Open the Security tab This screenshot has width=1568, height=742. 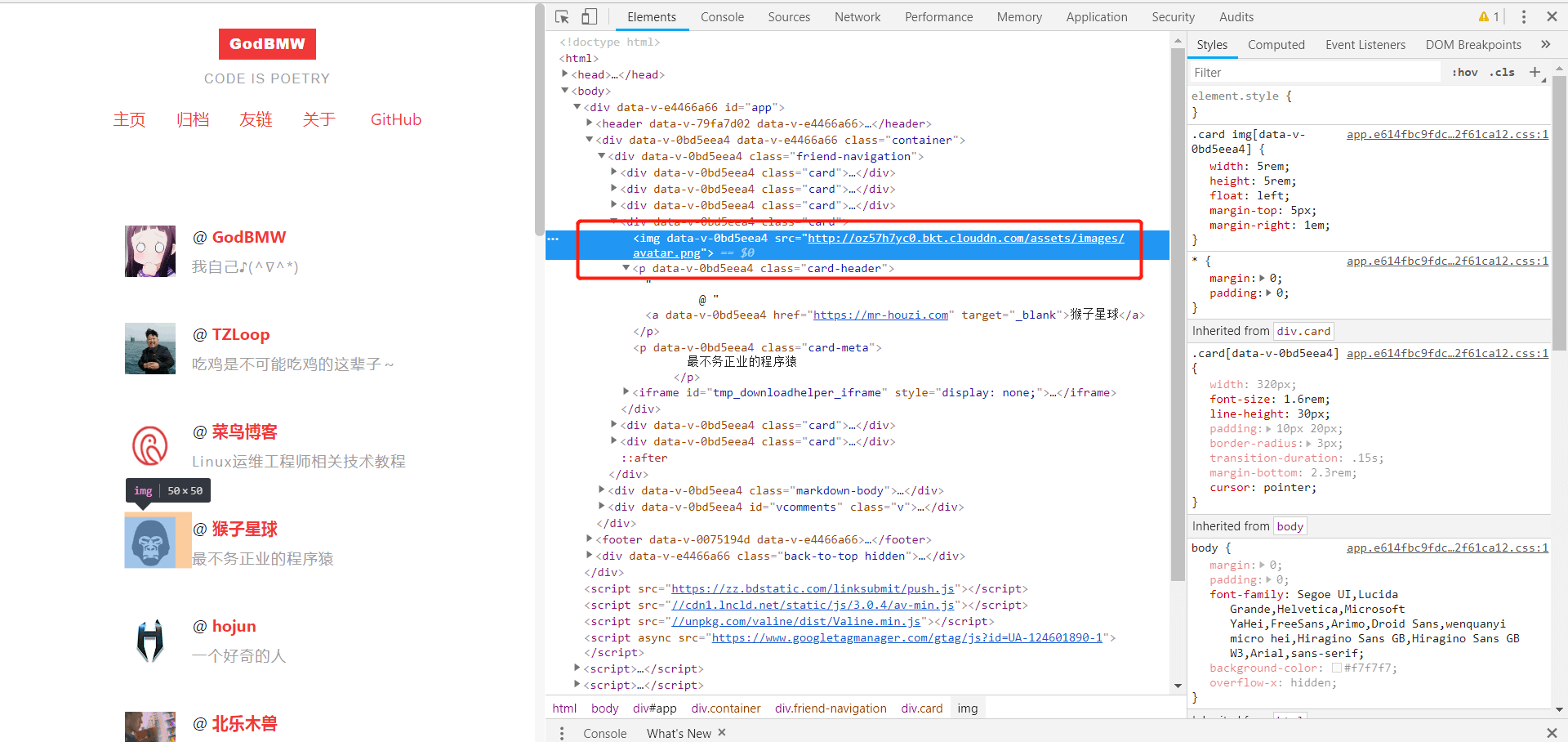[x=1173, y=16]
